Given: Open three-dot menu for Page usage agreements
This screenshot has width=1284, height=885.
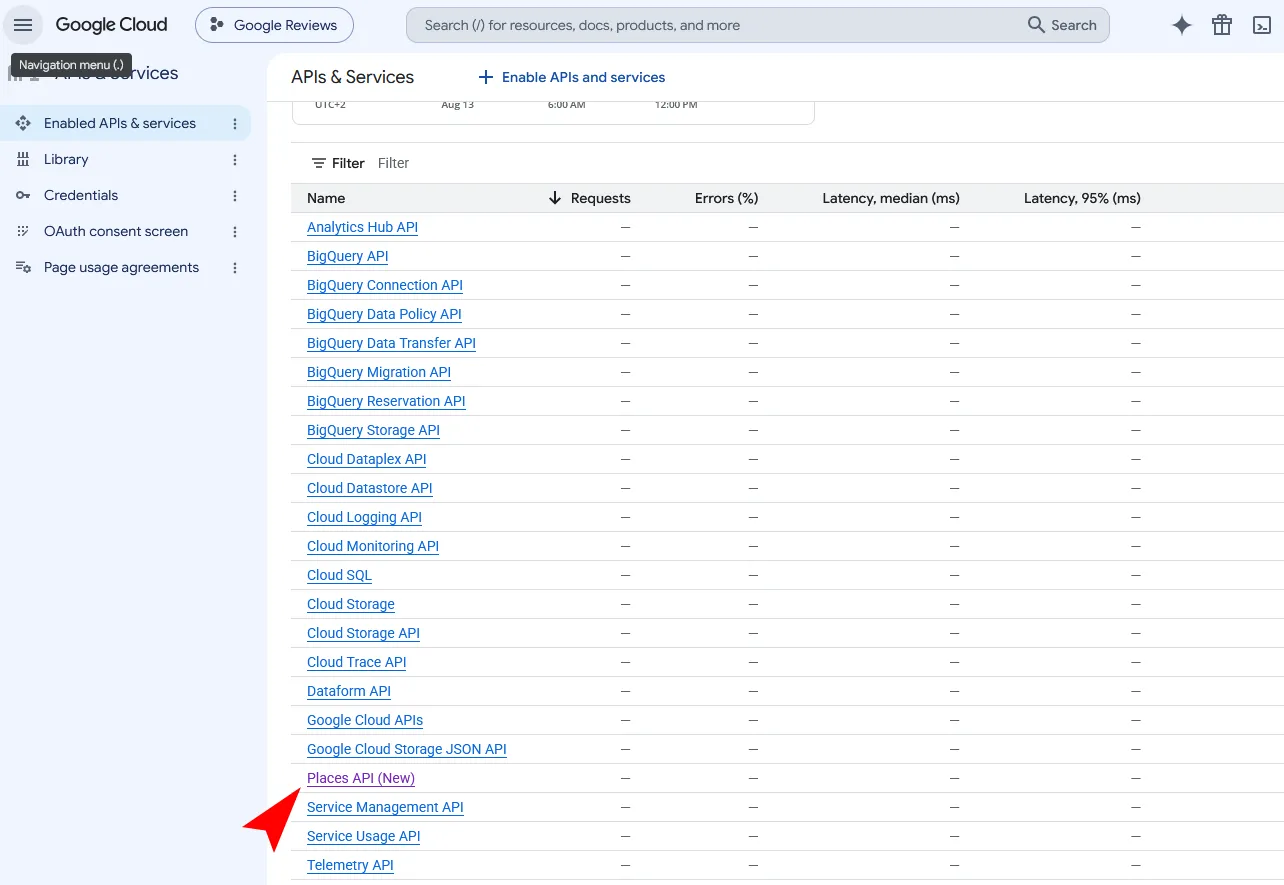Looking at the screenshot, I should click(x=235, y=268).
